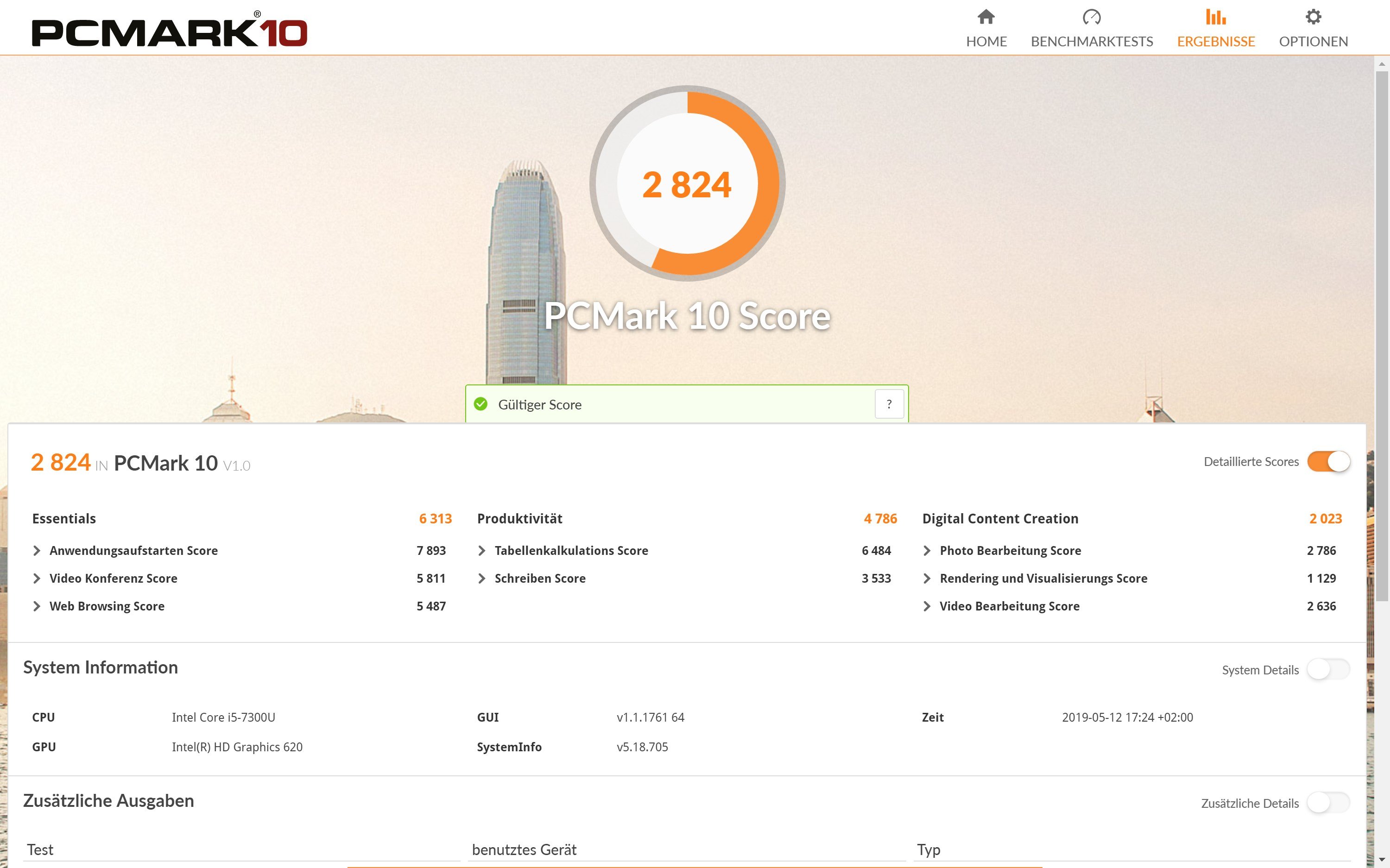Click the value 5 811
Viewport: 1390px width, 868px height.
click(431, 578)
